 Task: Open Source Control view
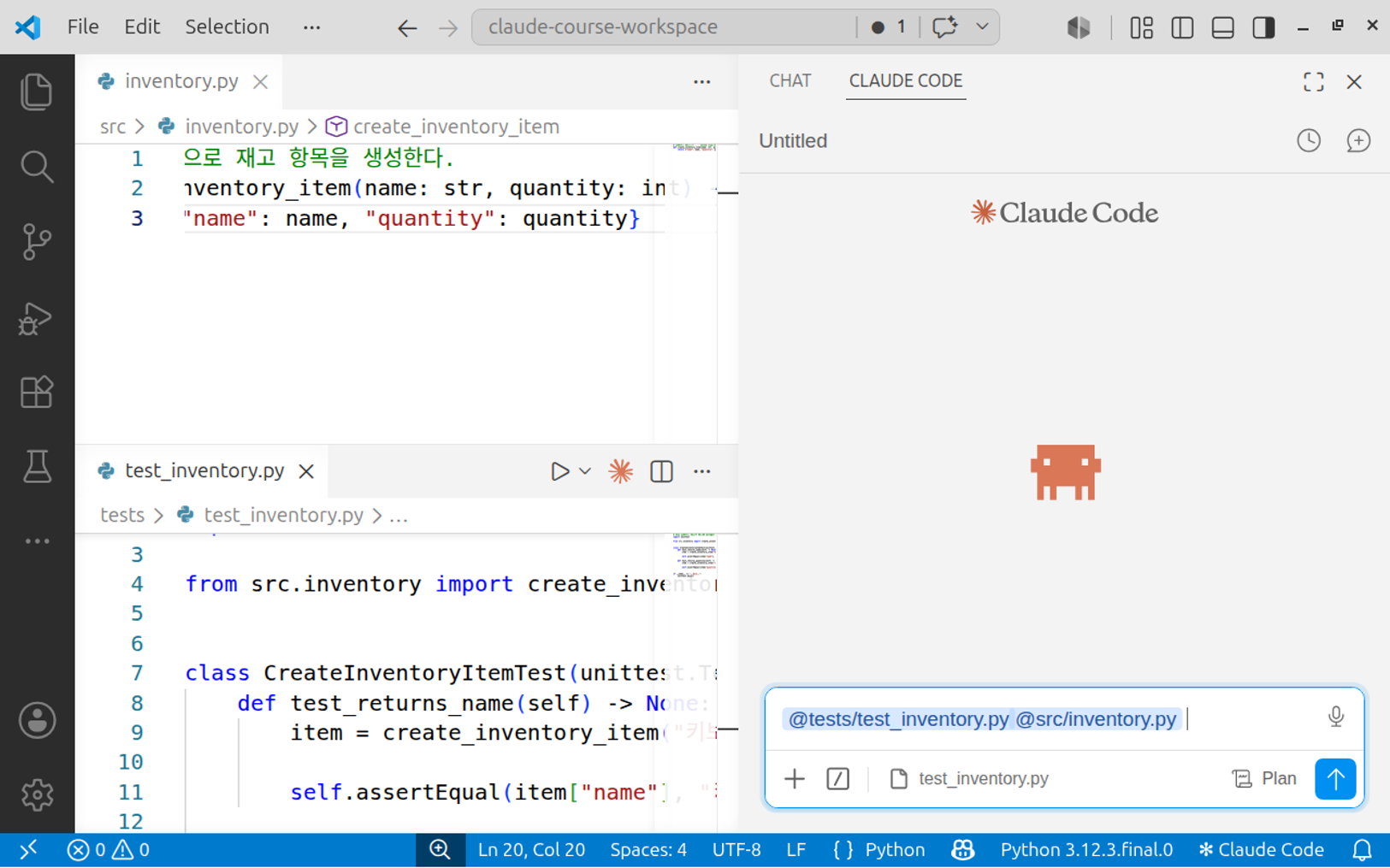click(37, 242)
